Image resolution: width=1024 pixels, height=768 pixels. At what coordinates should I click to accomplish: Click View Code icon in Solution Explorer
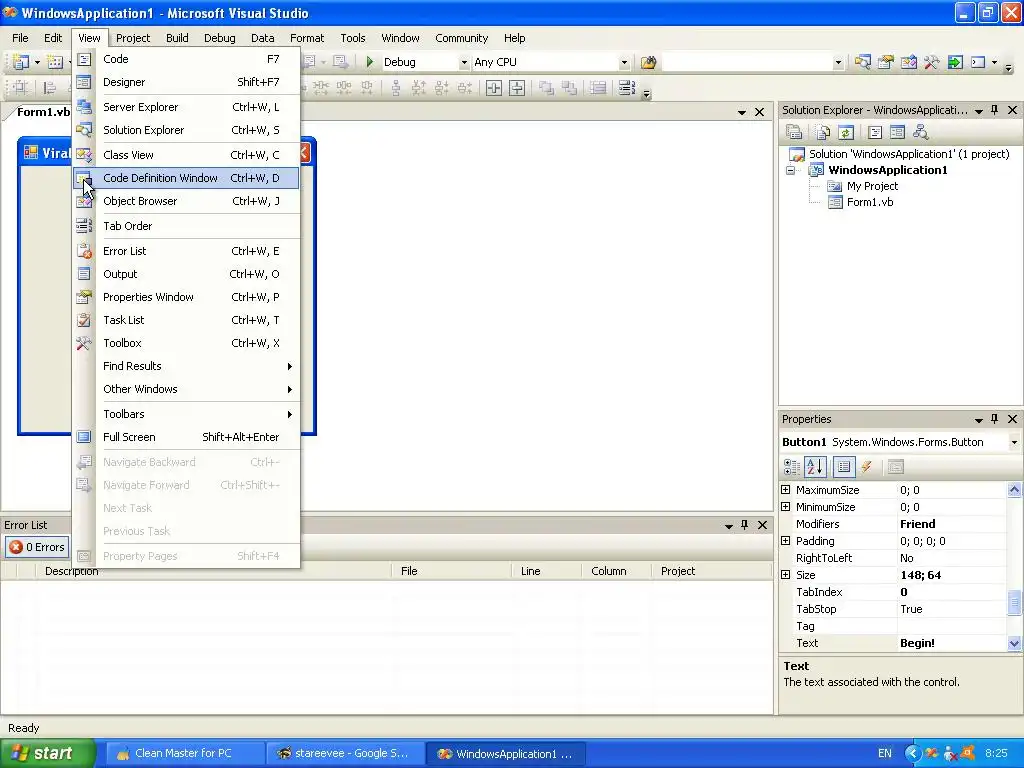tap(875, 133)
